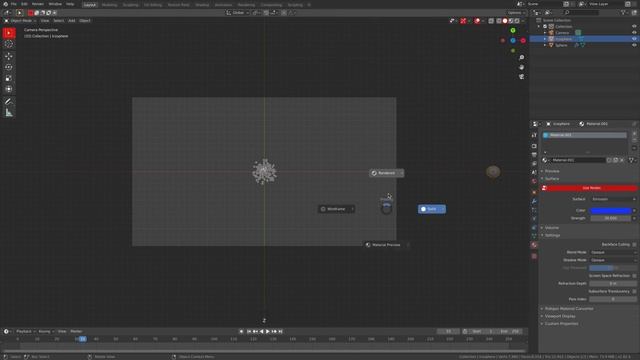Click the Refraction Depth slider field
Viewport: 640px width, 360px height.
tap(613, 284)
